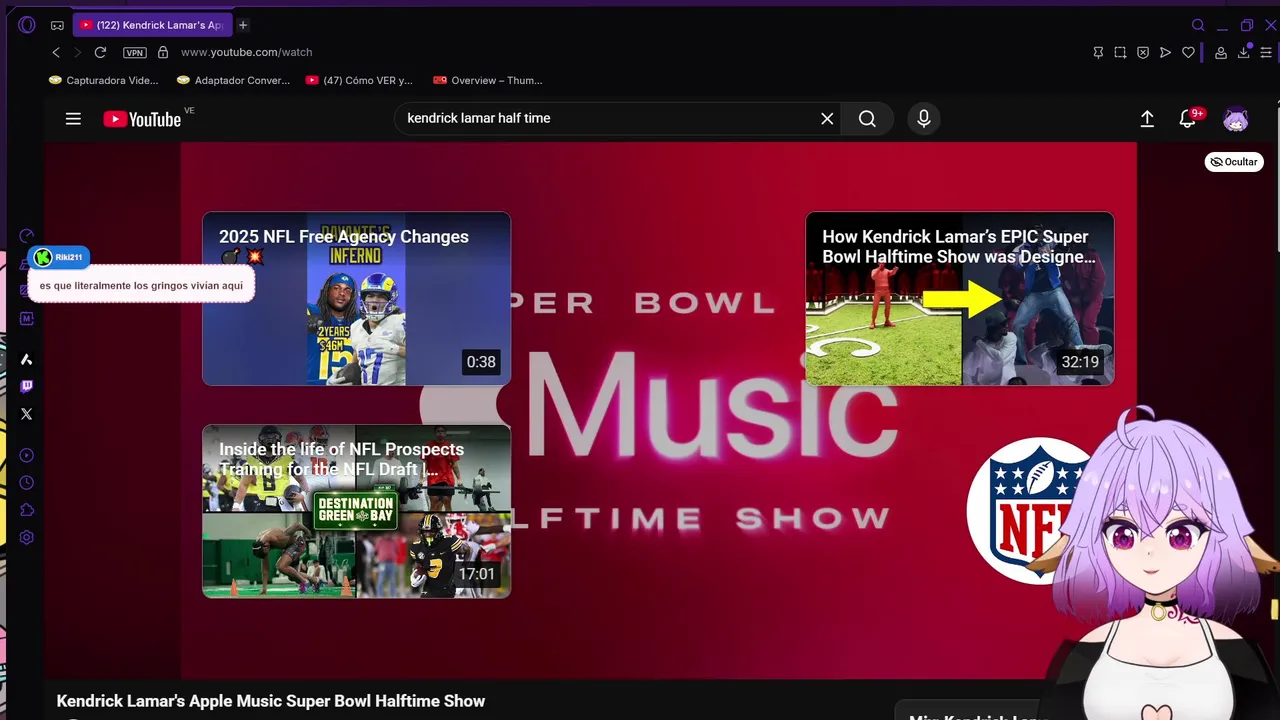Open the Opera Flow send icon
The image size is (1280, 720).
[1165, 52]
